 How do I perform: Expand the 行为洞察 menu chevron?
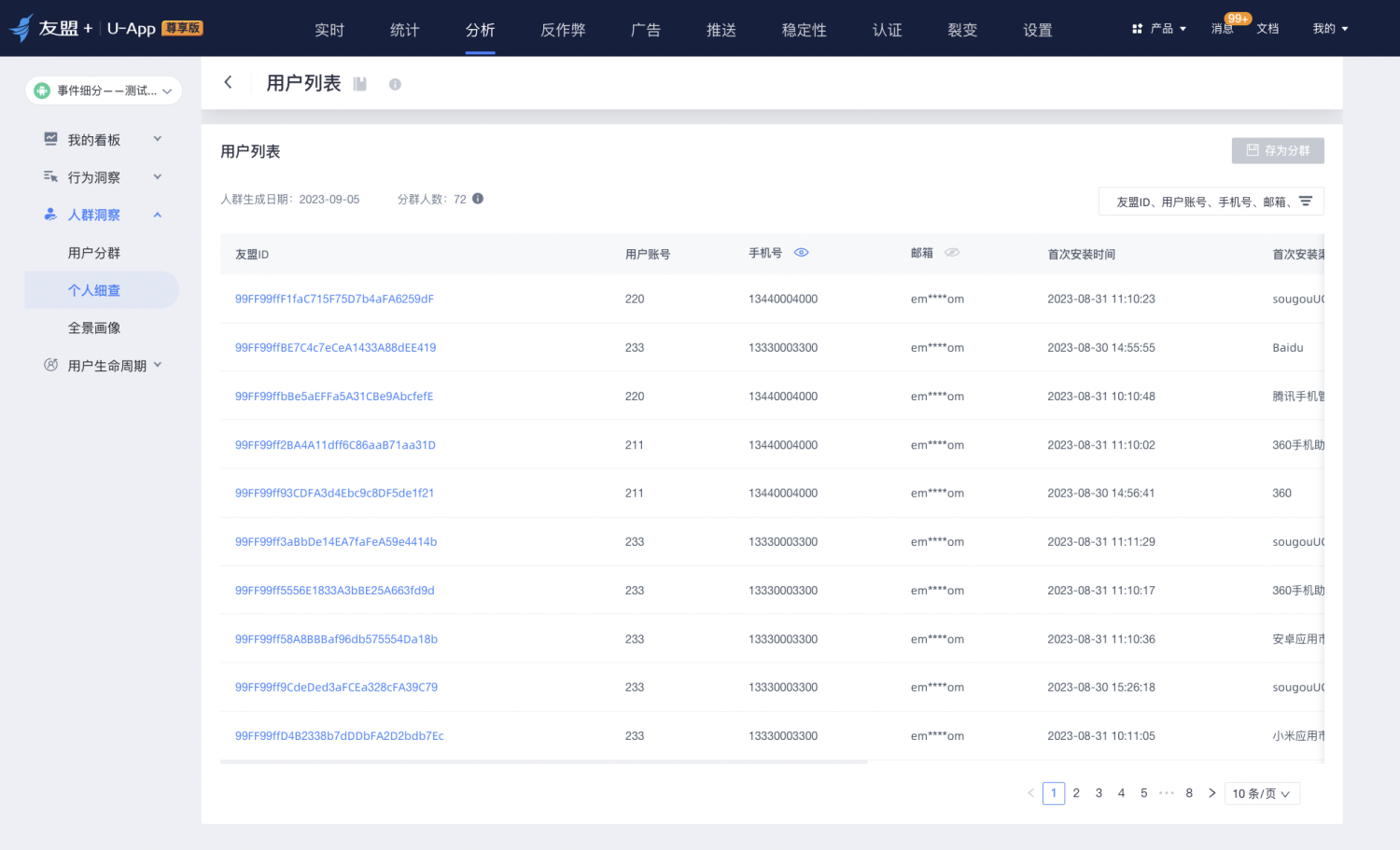(158, 176)
